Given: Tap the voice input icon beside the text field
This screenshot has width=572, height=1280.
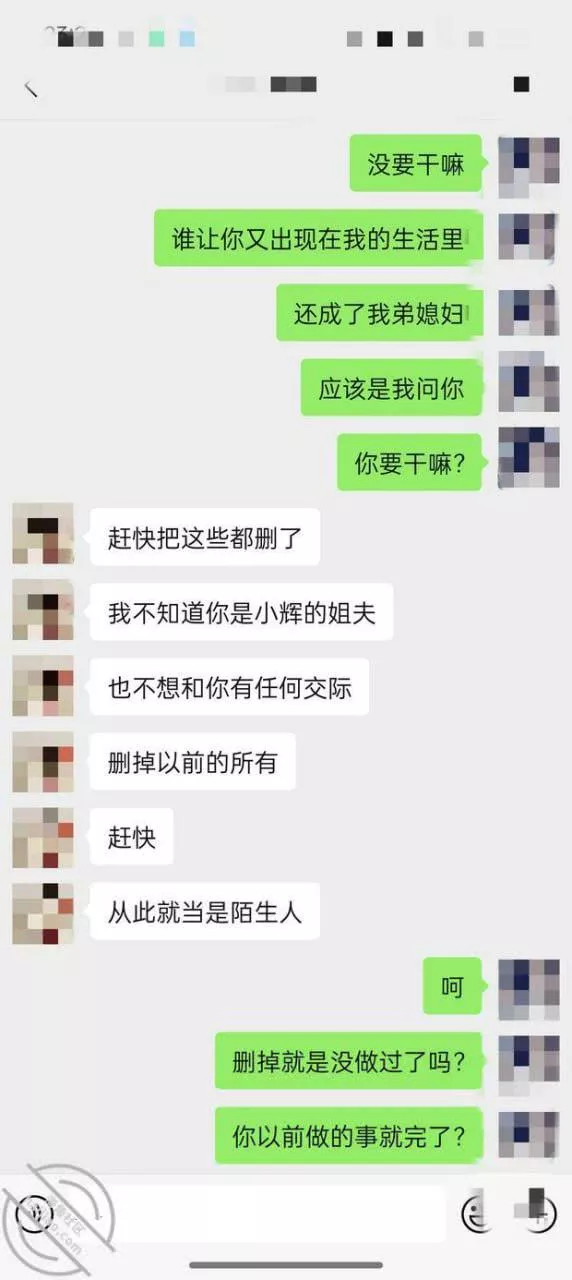Looking at the screenshot, I should tap(37, 1214).
